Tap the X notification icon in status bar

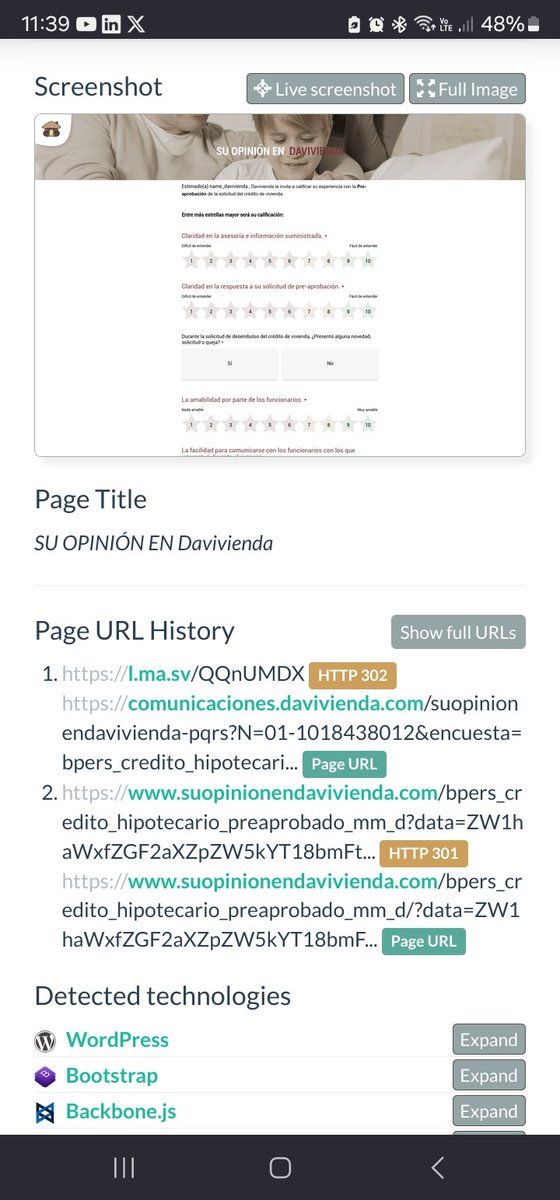[x=136, y=24]
